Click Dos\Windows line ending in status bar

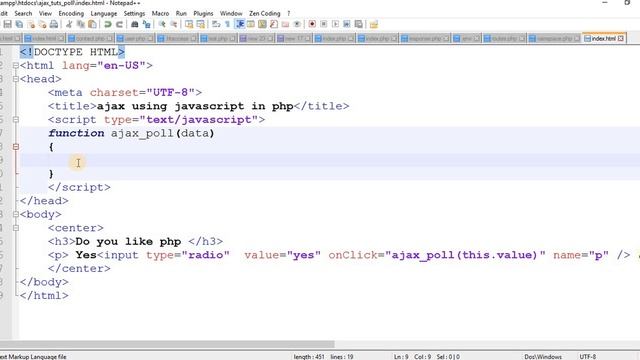pyautogui.click(x=543, y=356)
